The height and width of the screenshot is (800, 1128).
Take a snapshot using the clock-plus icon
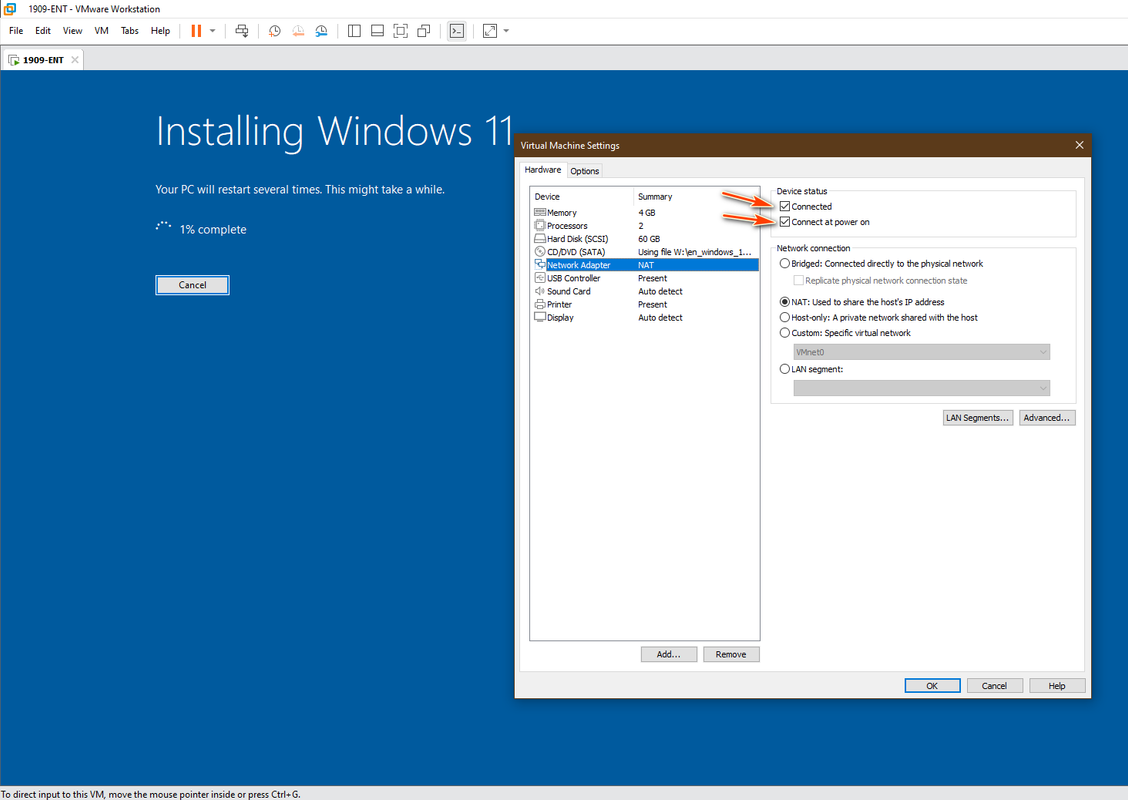274,31
